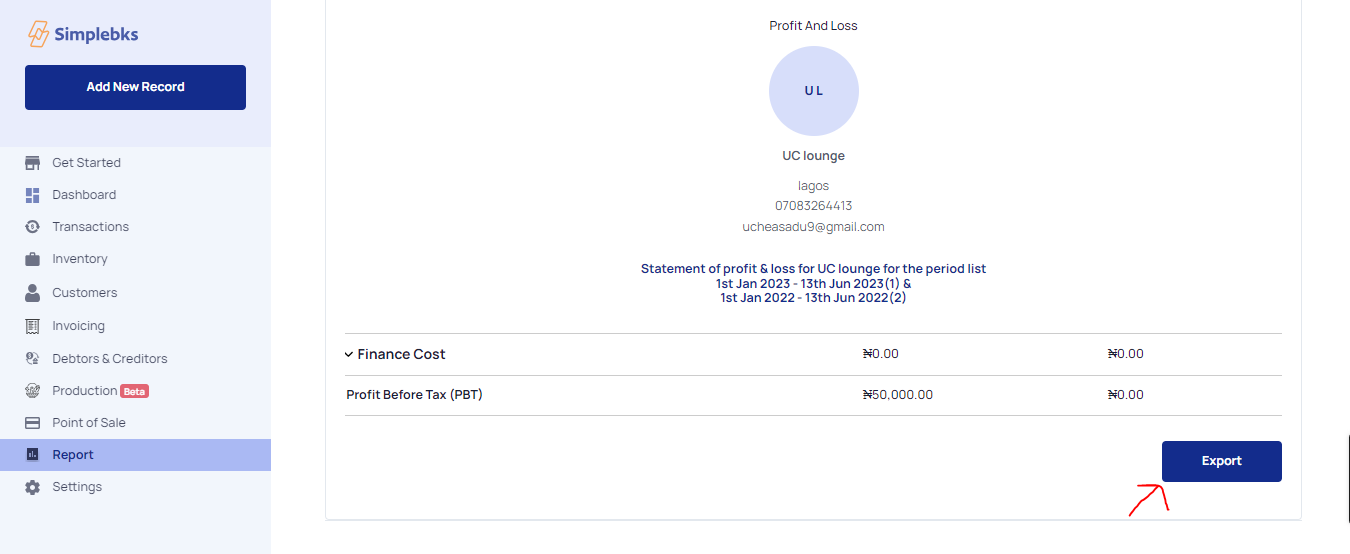Click the Add New Record button

click(135, 87)
